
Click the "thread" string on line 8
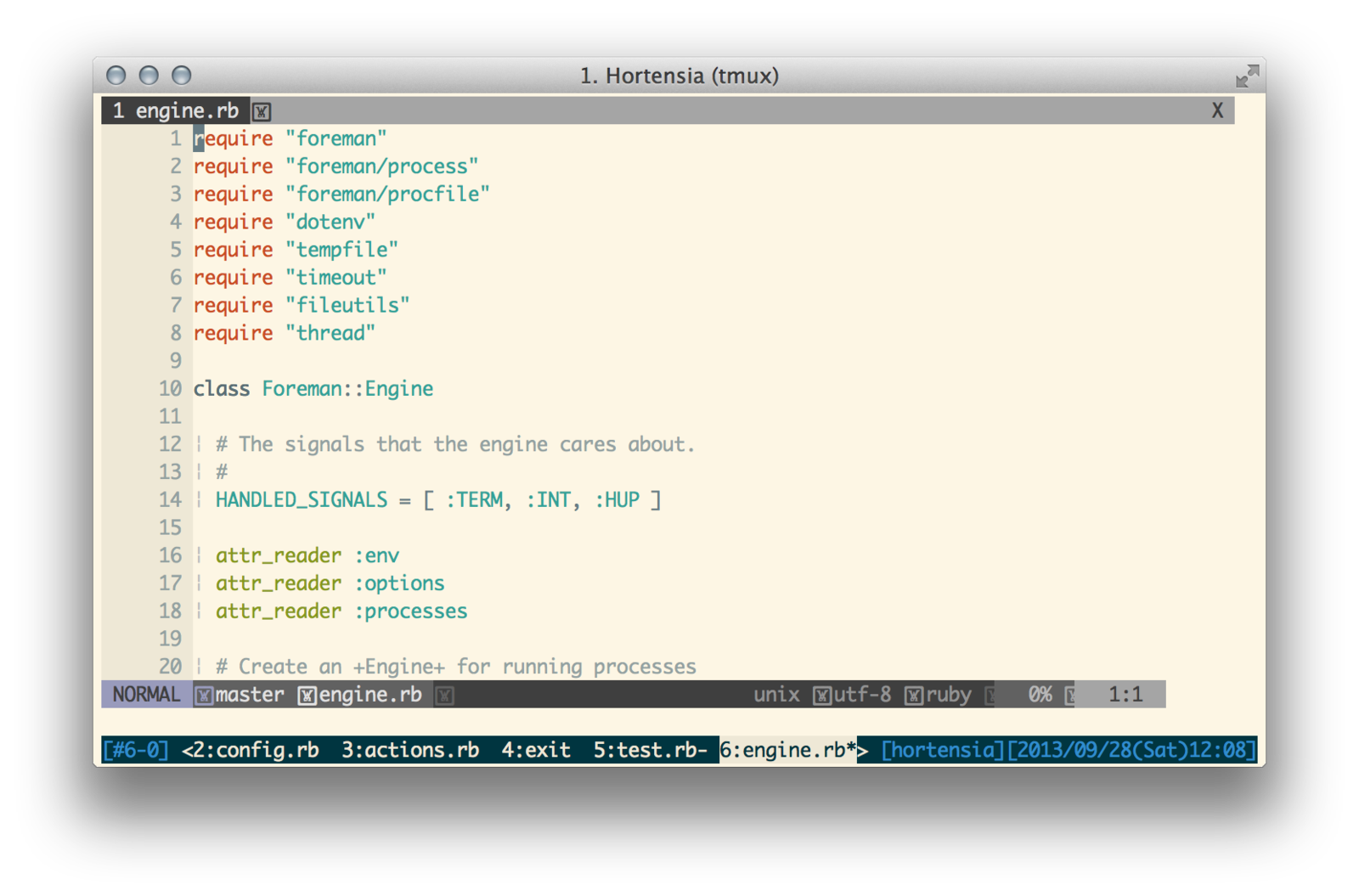(x=330, y=333)
